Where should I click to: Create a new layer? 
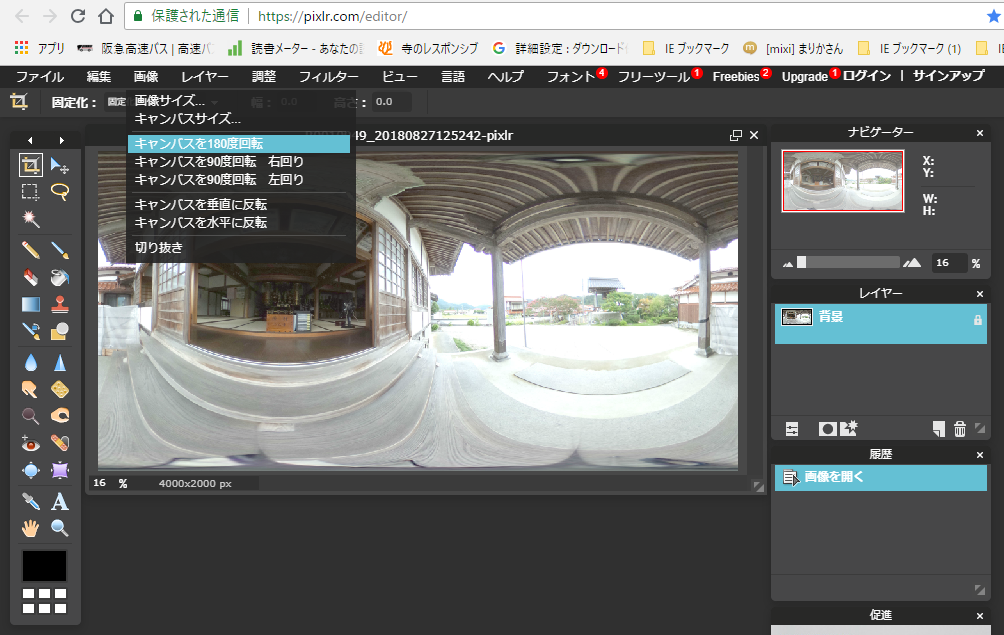(x=939, y=430)
